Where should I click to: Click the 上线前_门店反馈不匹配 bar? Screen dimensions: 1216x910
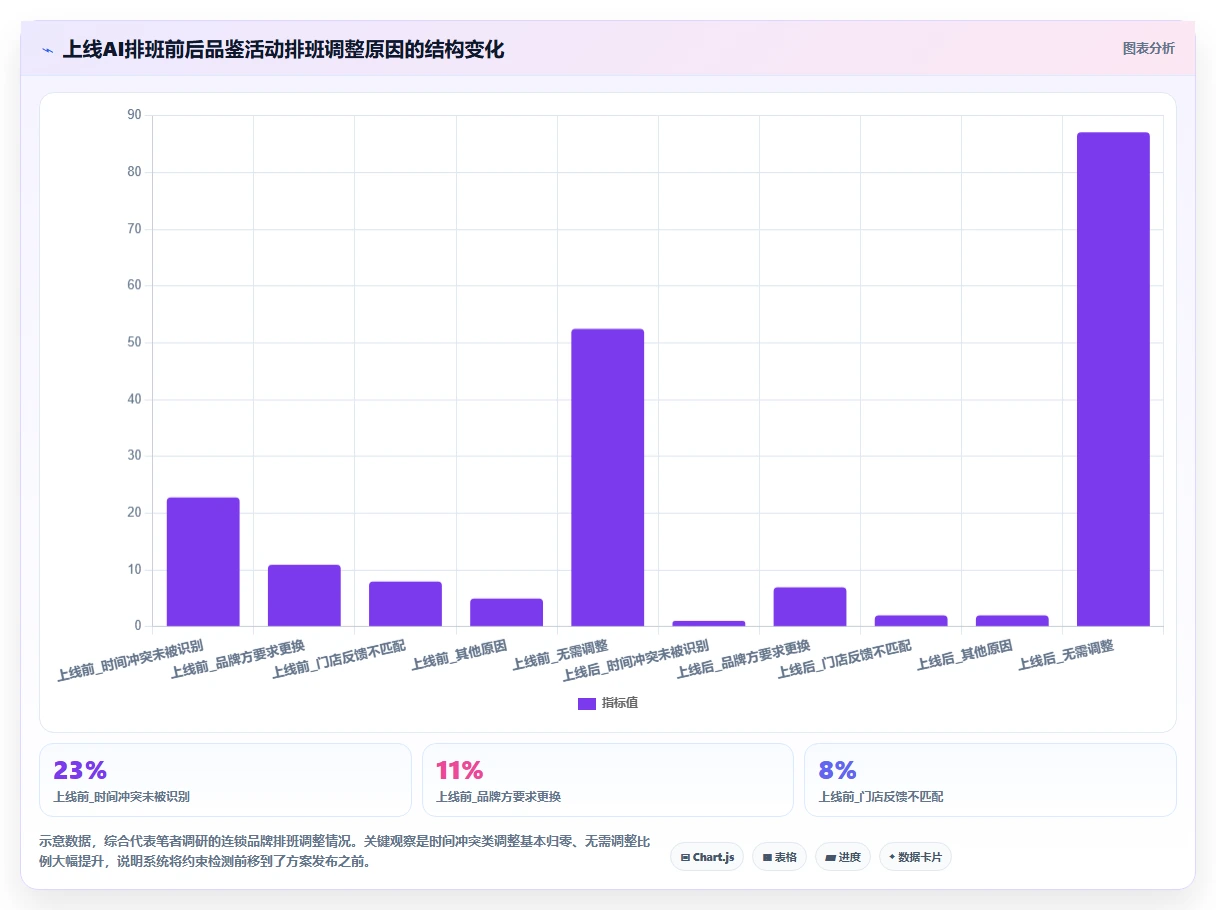[x=405, y=604]
